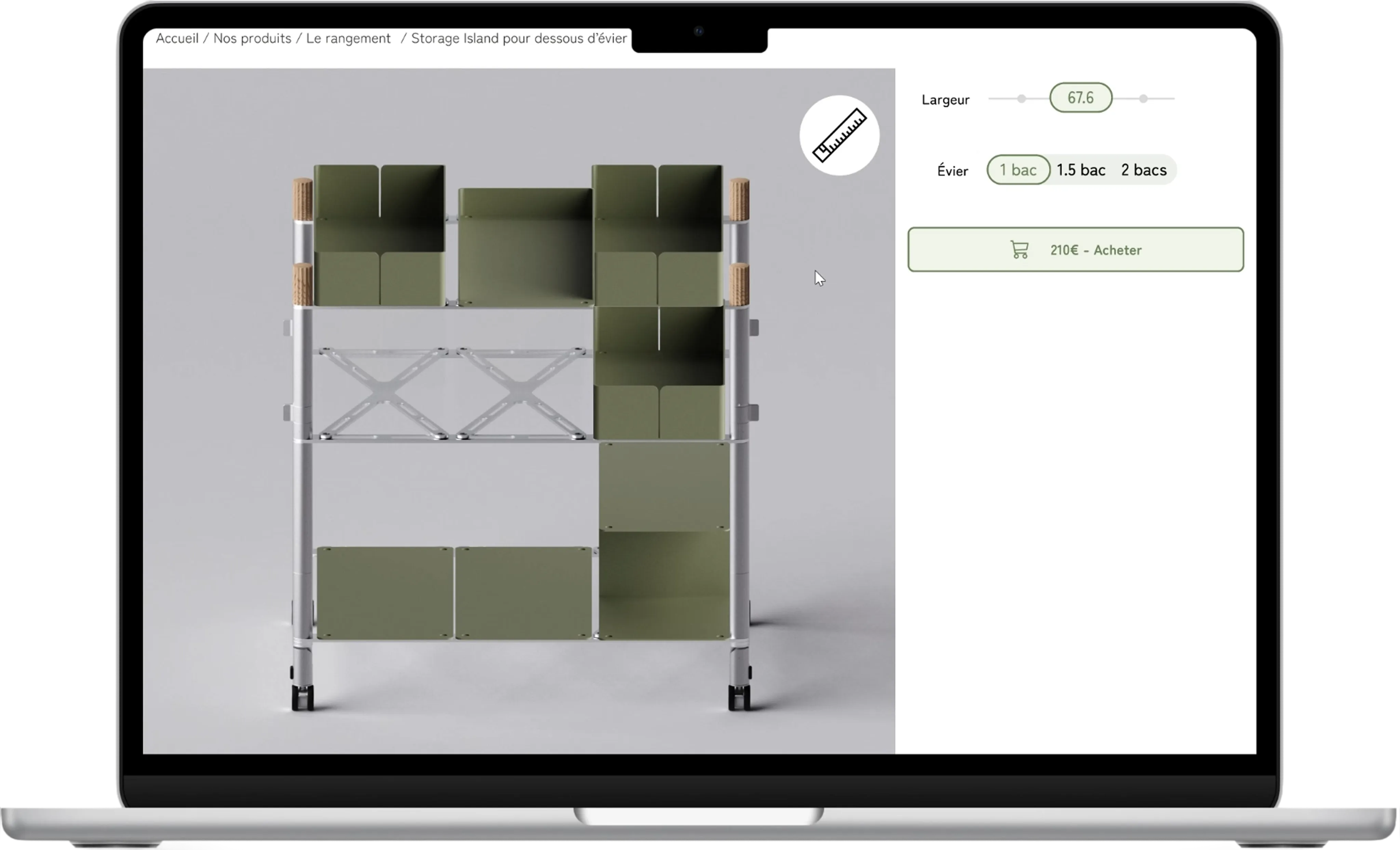
Task: Click the top-left wooden peg
Action: (302, 200)
